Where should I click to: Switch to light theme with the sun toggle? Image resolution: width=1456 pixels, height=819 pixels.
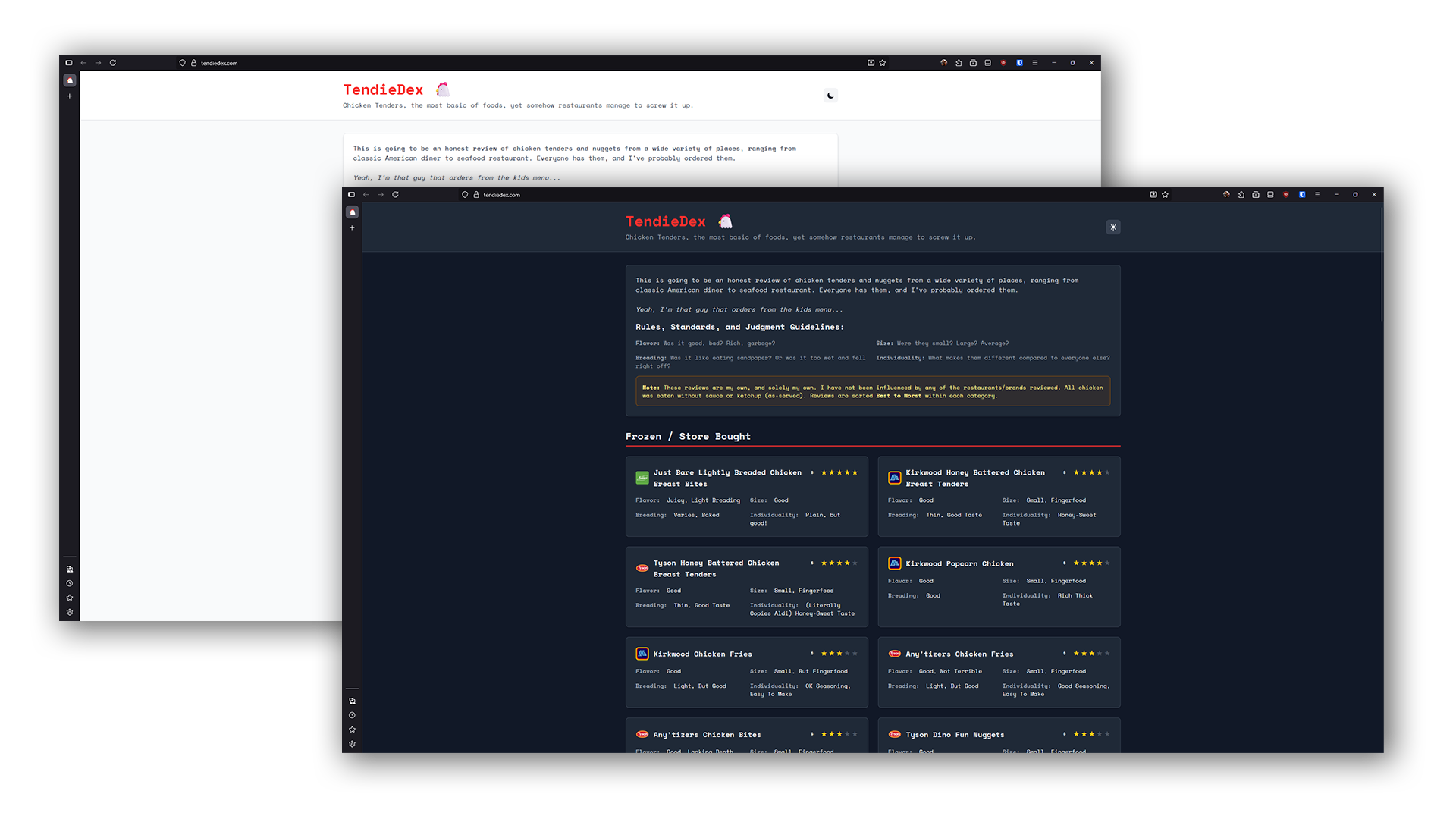point(1113,227)
